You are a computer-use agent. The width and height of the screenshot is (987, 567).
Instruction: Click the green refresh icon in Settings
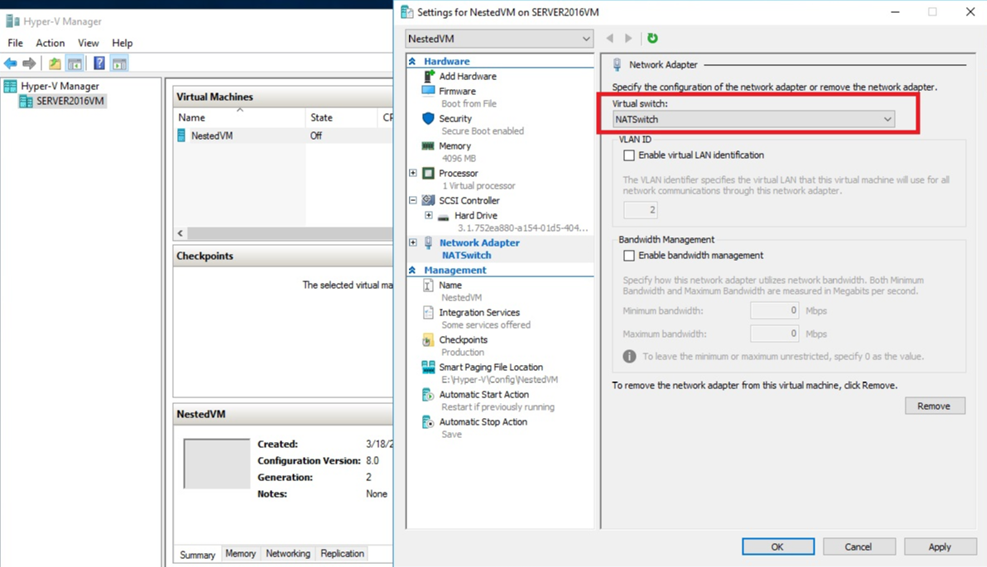pos(653,38)
